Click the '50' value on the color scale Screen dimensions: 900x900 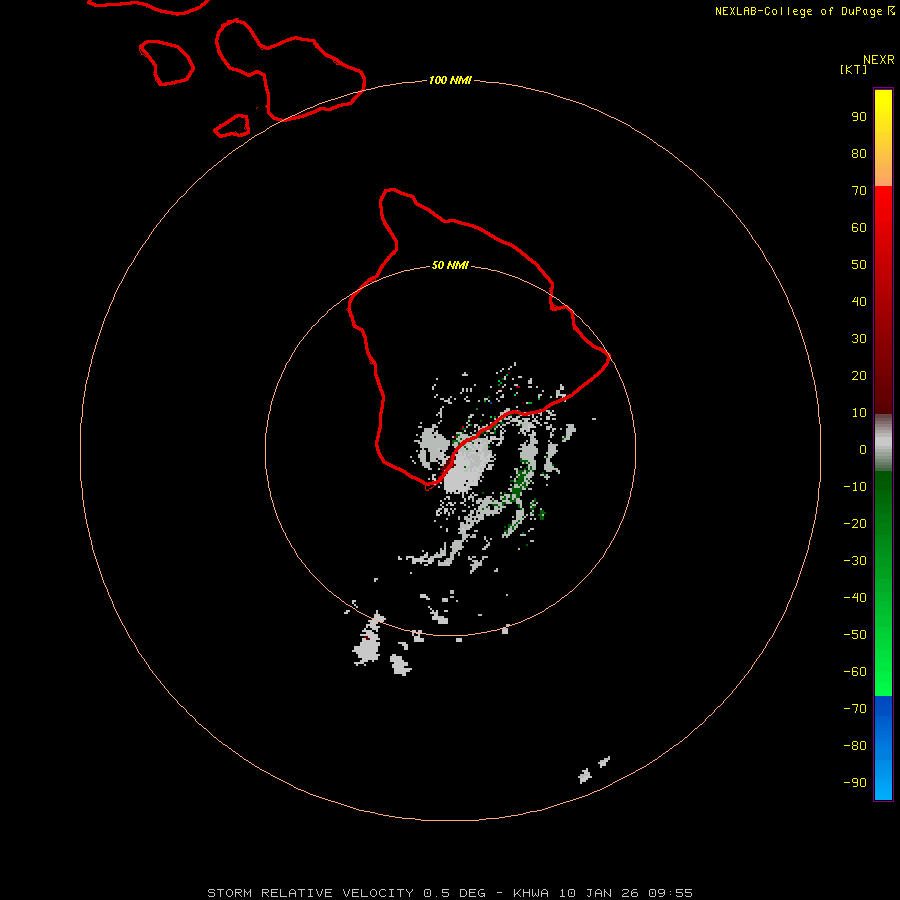(859, 265)
